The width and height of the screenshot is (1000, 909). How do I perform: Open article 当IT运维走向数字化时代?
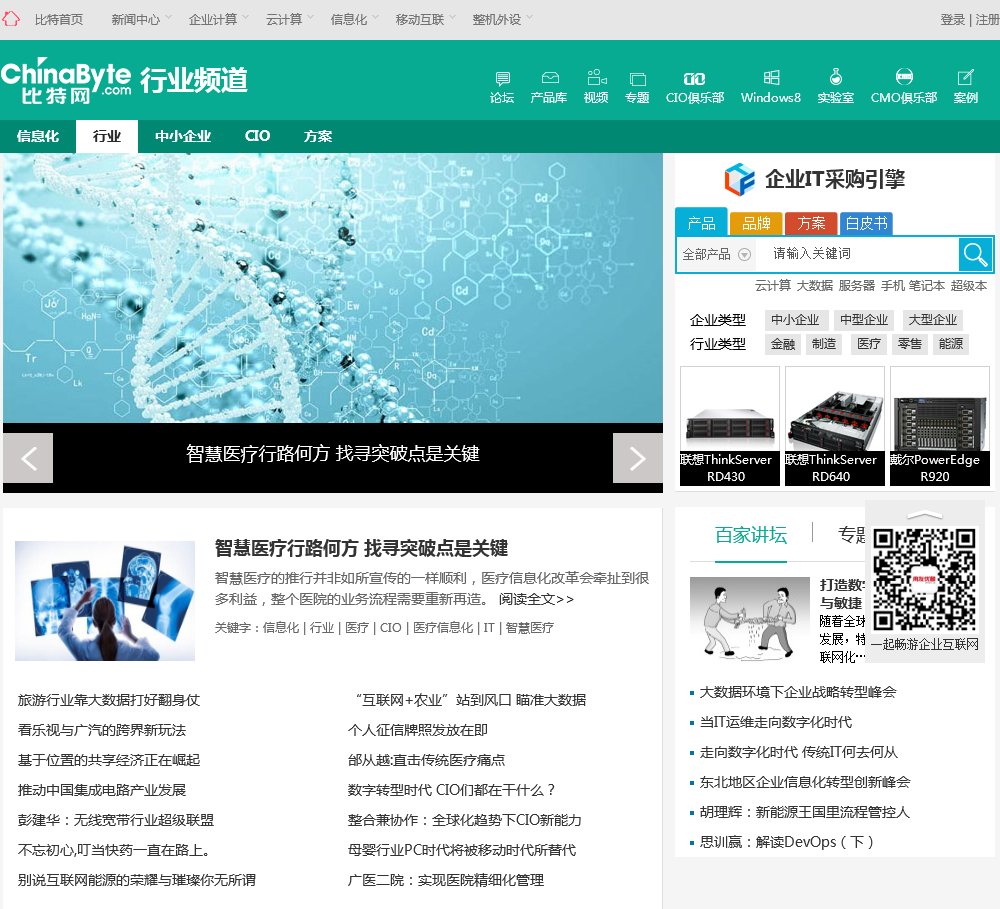[776, 722]
